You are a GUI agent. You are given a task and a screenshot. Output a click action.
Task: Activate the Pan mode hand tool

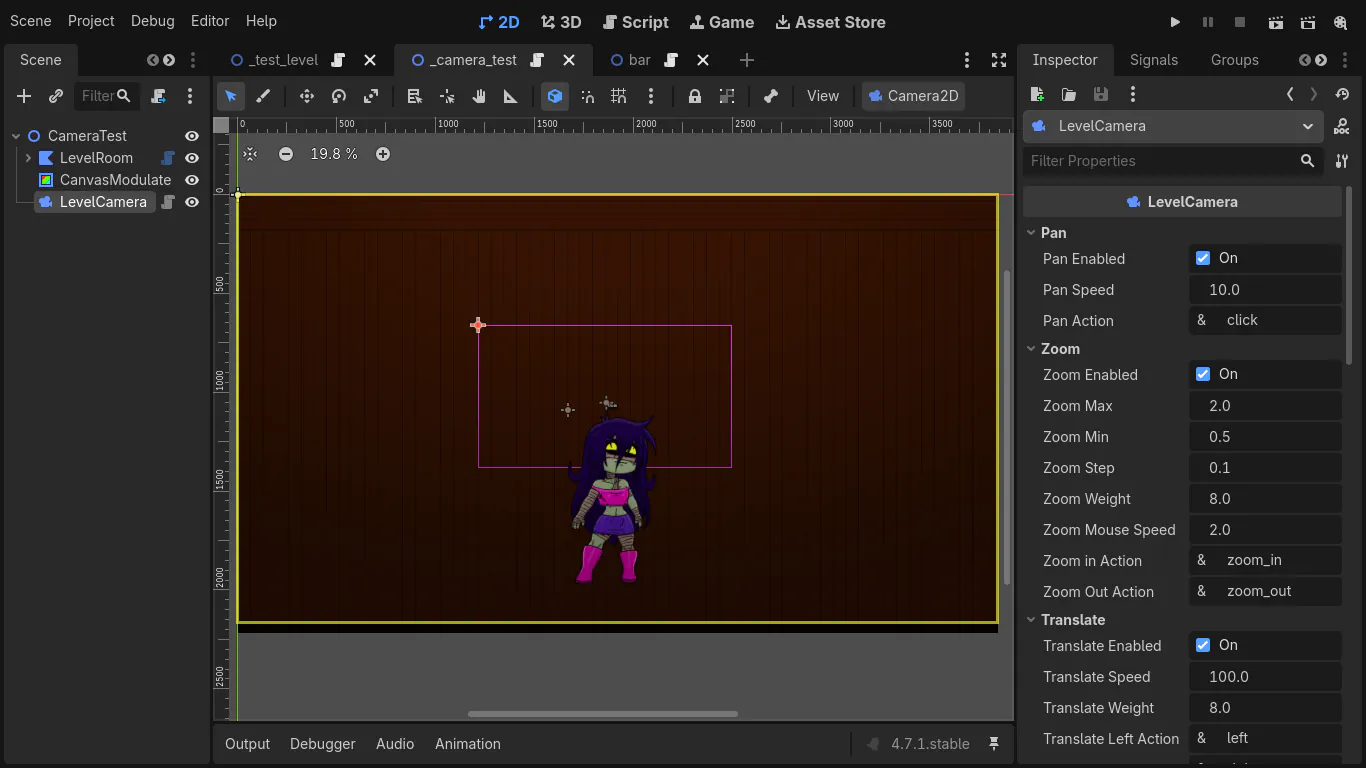[x=479, y=96]
